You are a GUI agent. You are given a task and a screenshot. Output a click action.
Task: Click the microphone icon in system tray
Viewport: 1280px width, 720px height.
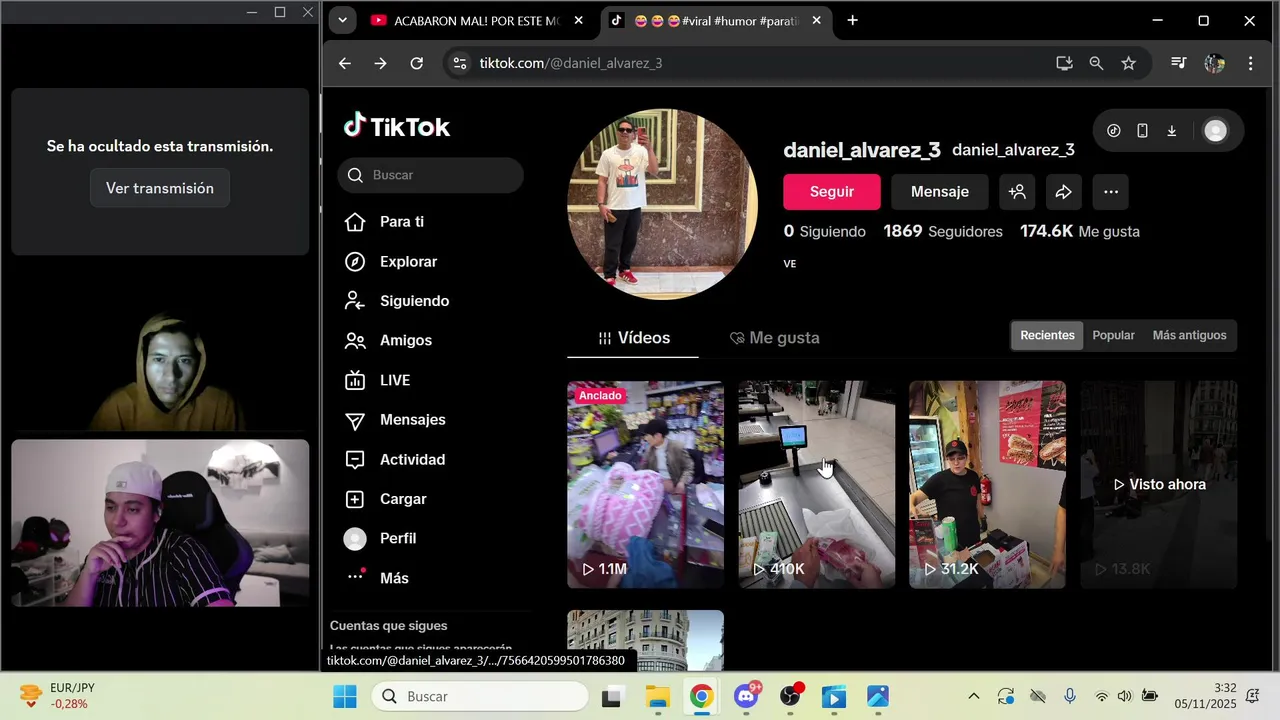click(1070, 696)
